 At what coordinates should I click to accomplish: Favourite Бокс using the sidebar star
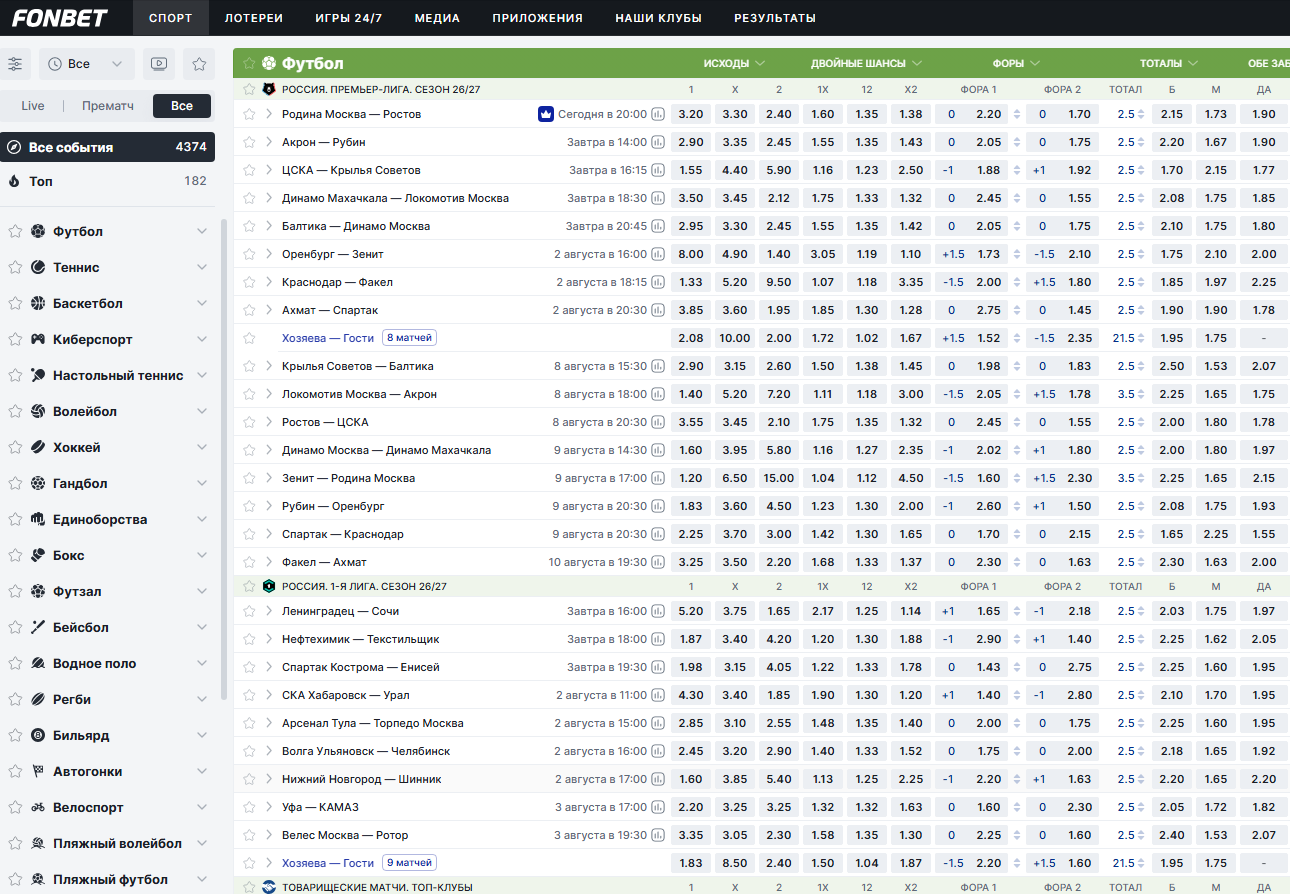[15, 555]
